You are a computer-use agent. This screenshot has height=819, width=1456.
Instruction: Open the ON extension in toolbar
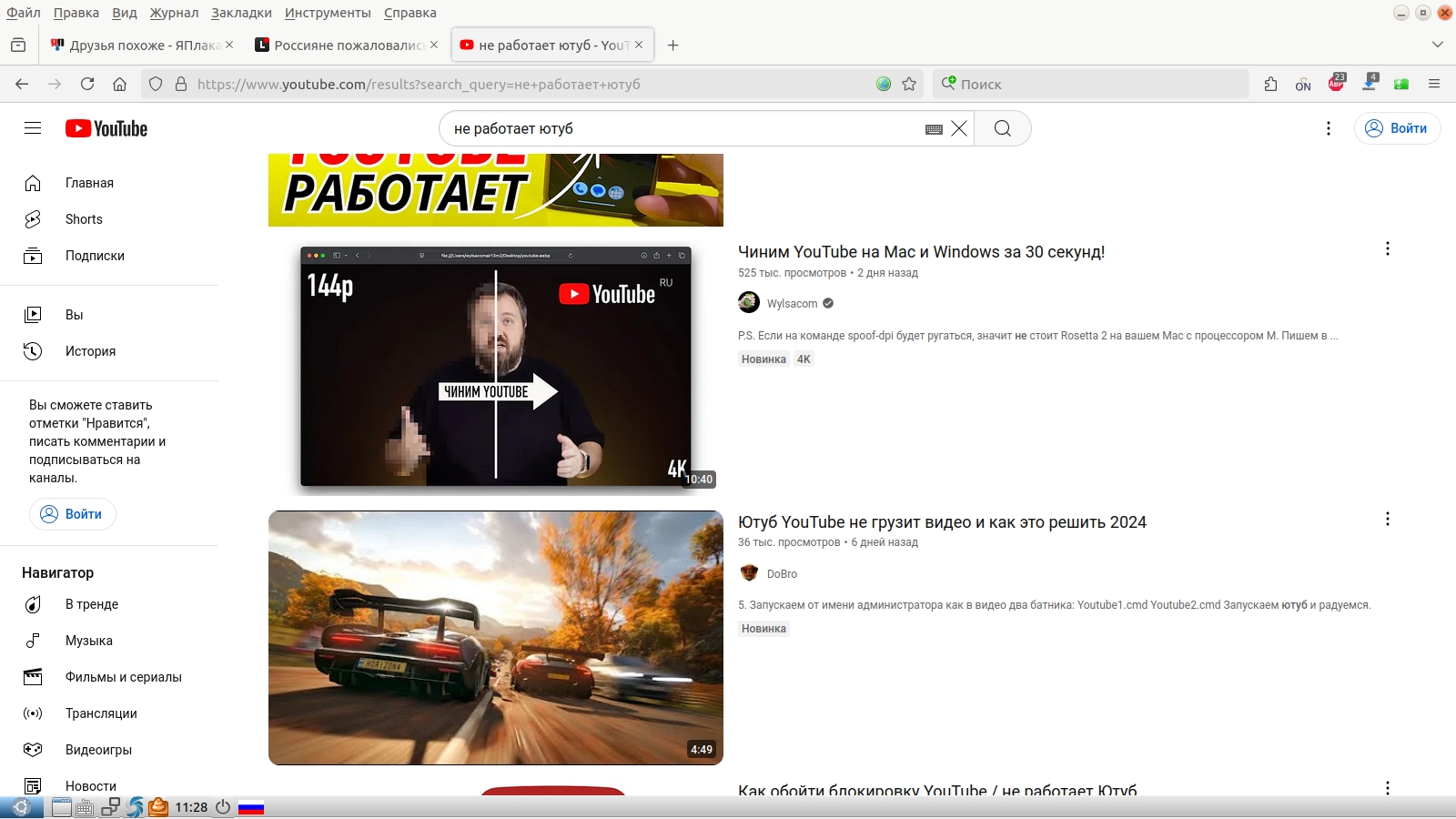click(1303, 84)
